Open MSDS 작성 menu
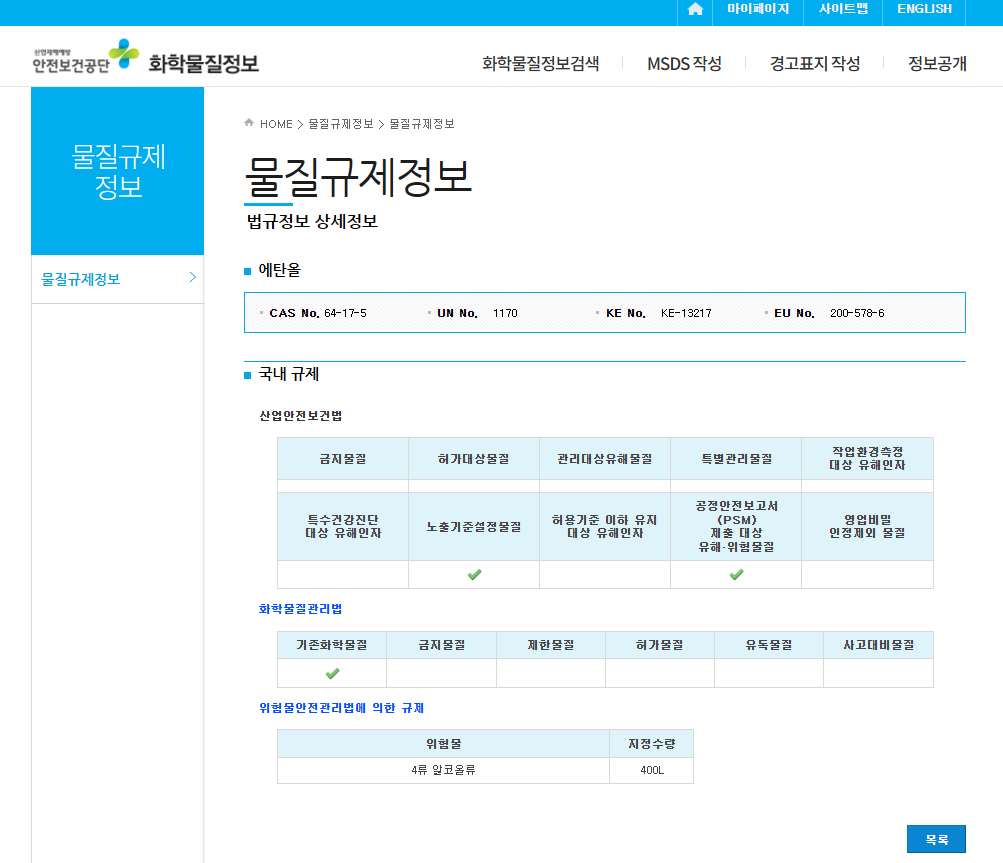This screenshot has height=863, width=1003. point(684,63)
